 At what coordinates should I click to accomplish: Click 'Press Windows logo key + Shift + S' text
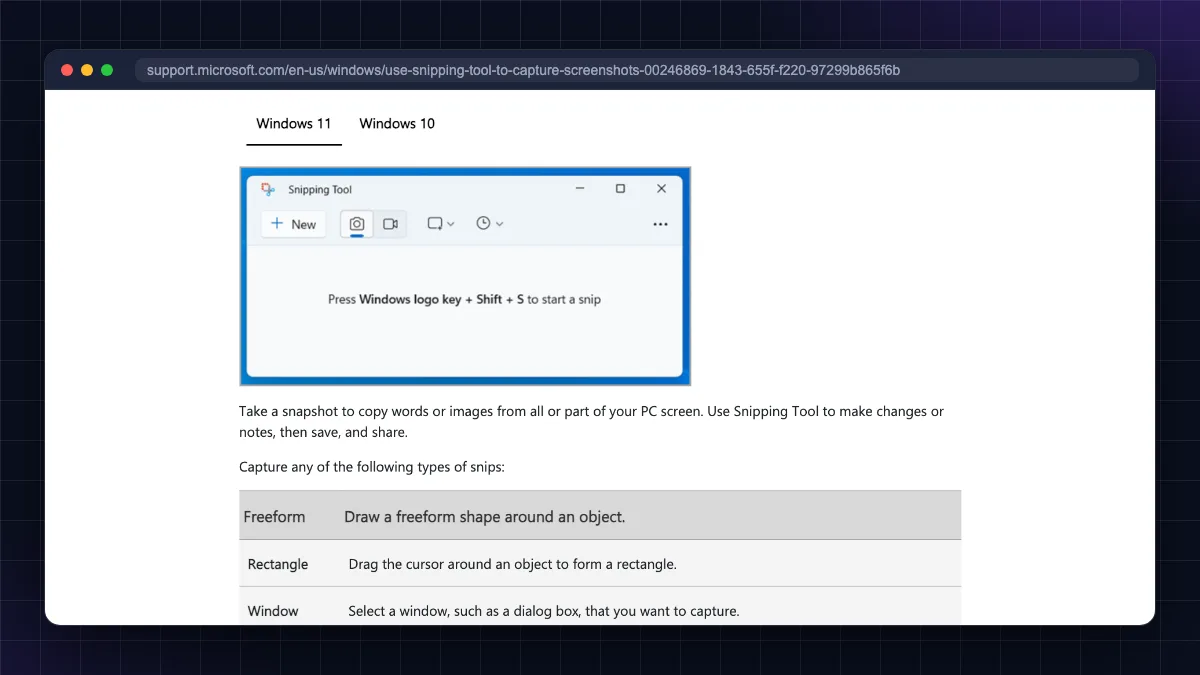click(x=464, y=299)
